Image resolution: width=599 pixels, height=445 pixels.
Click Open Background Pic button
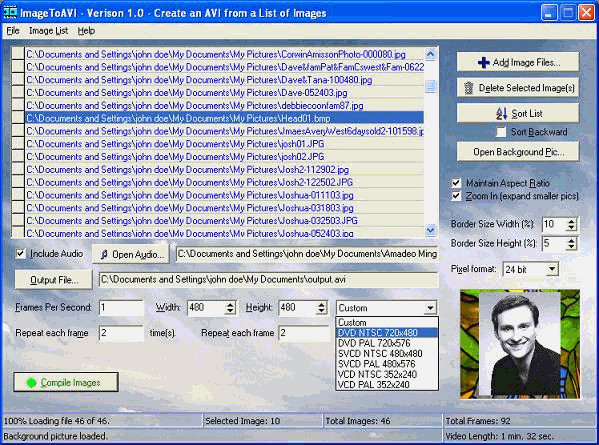click(518, 152)
